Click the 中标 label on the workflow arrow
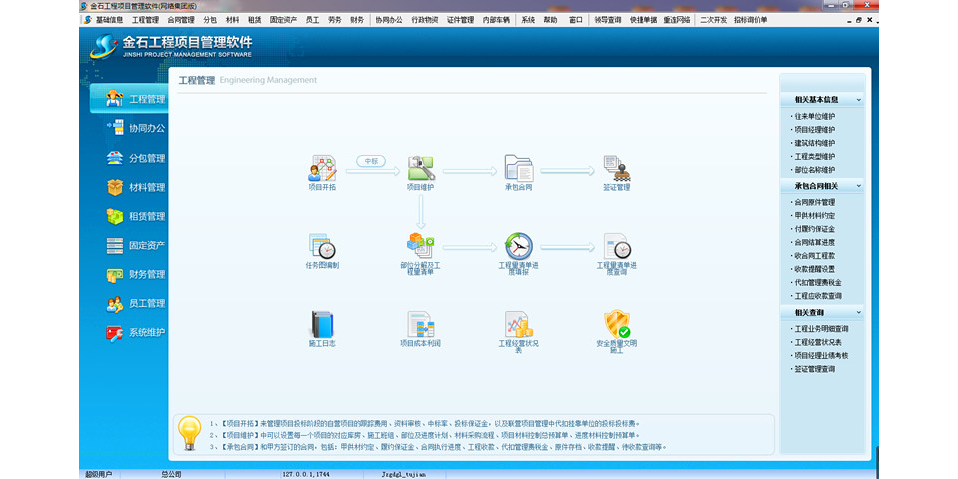The height and width of the screenshot is (479, 958). [x=371, y=160]
